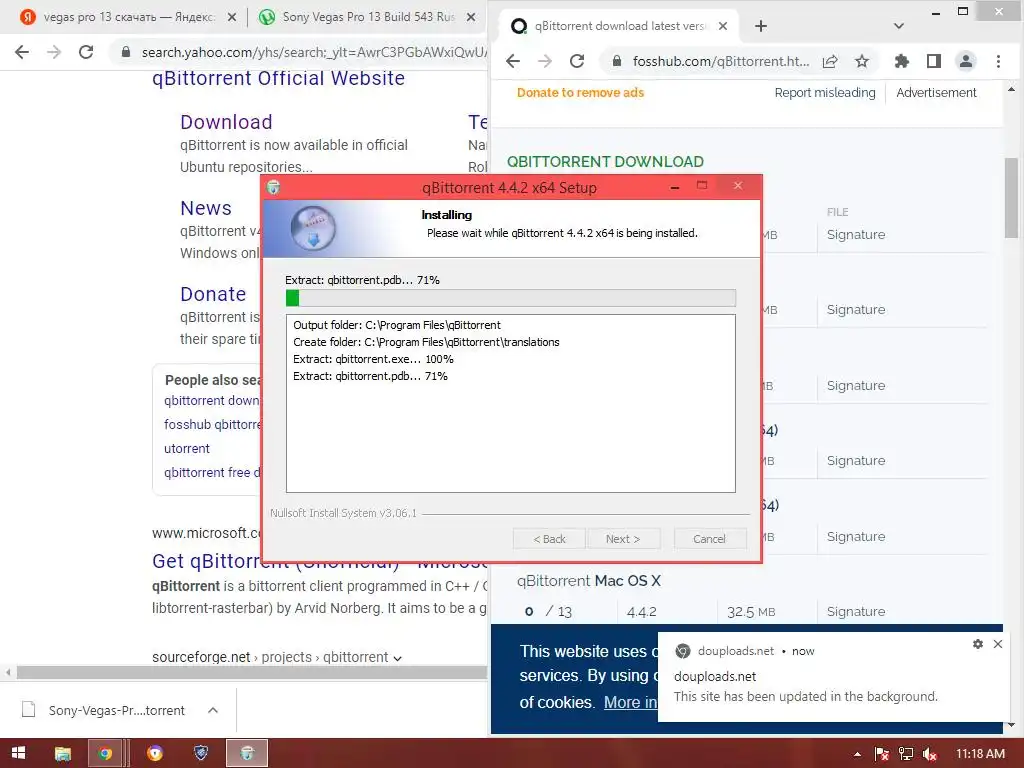Click Report misleading link
The height and width of the screenshot is (768, 1024).
825,93
